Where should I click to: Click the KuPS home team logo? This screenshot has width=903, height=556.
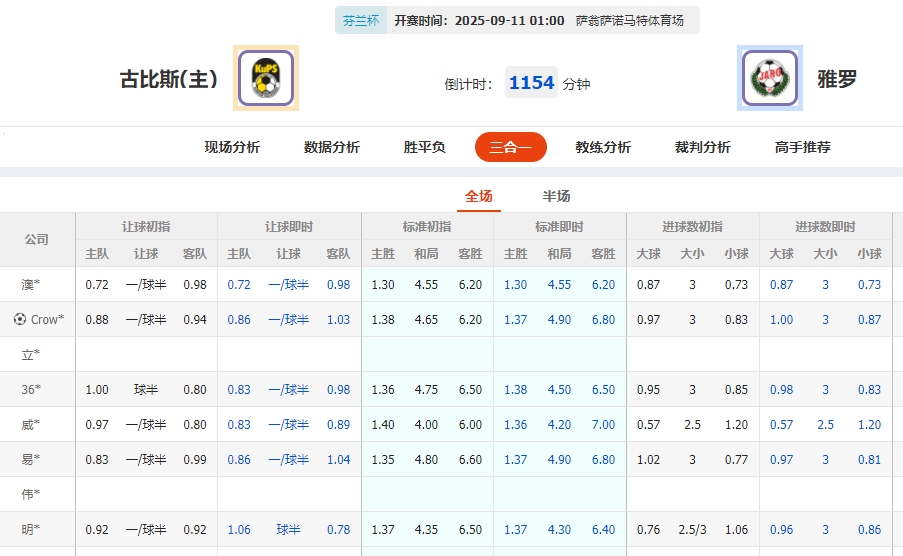tap(266, 78)
